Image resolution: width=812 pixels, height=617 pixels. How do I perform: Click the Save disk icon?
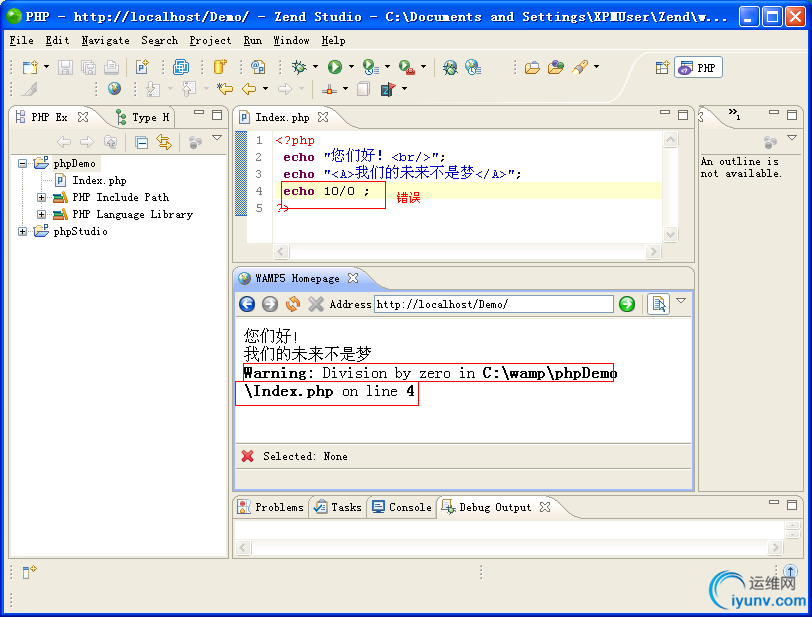tap(65, 67)
